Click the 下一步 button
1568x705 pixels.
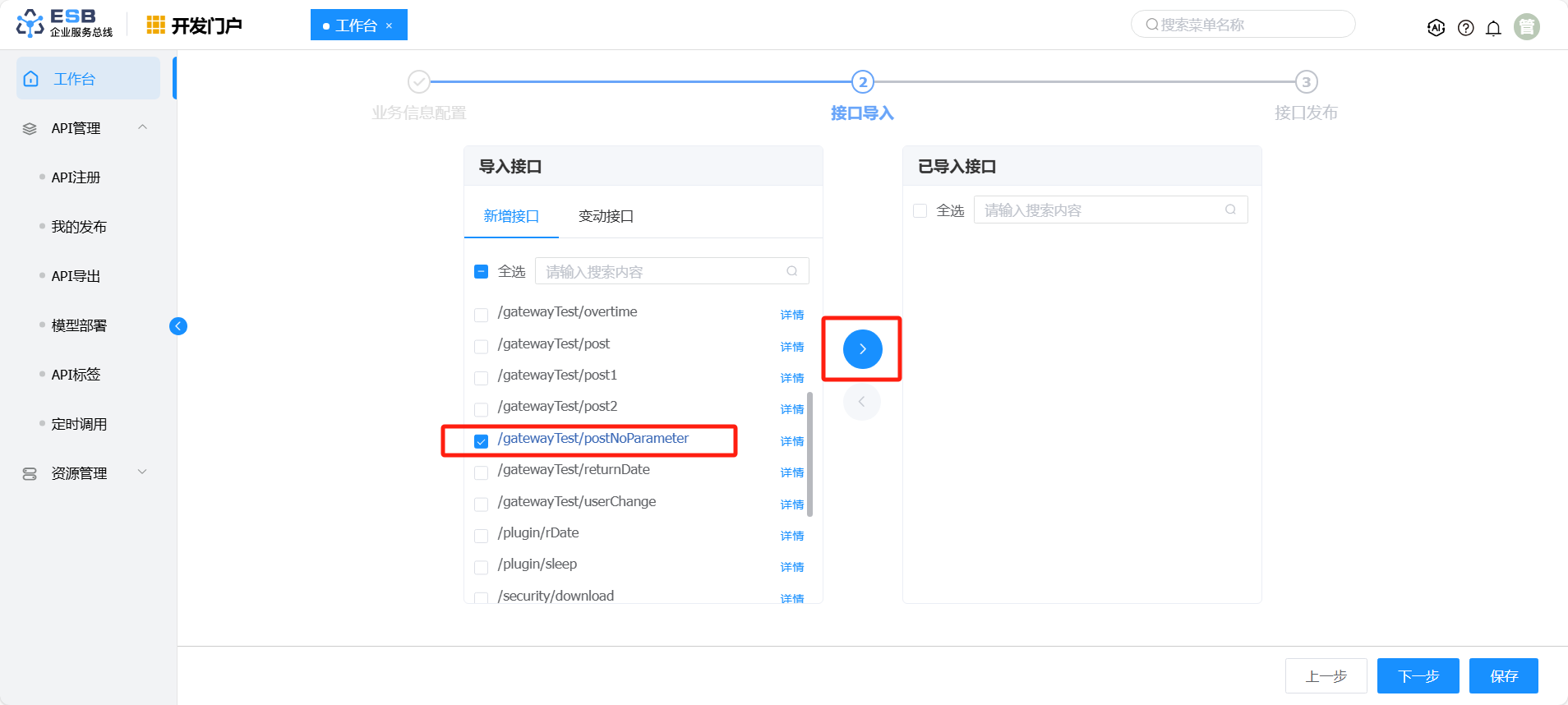pos(1418,676)
